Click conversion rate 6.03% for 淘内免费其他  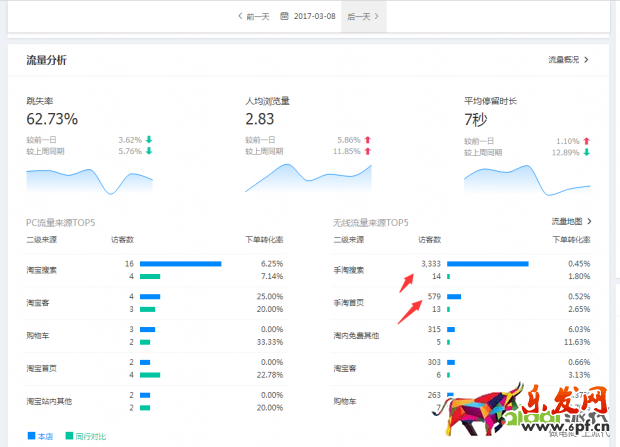point(579,330)
